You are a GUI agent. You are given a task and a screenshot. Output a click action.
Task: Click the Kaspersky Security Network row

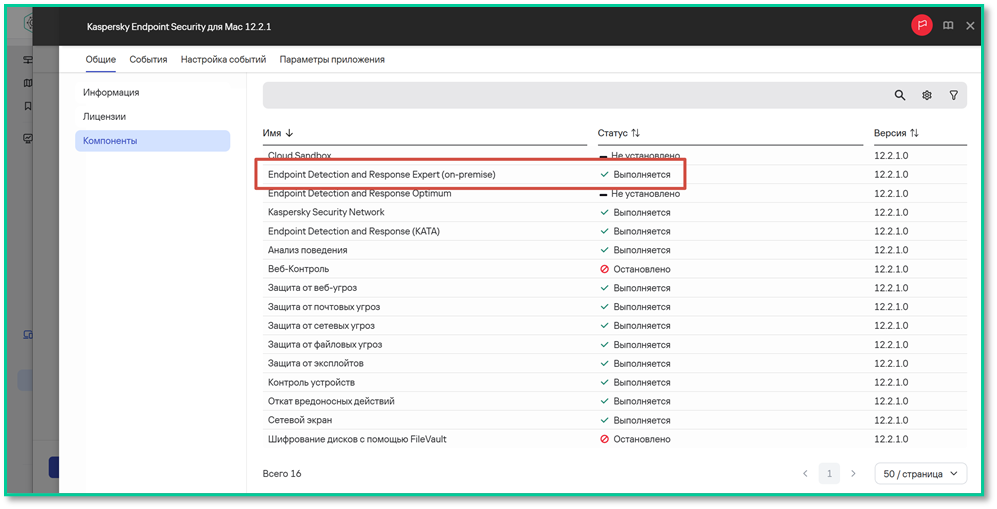coord(614,212)
